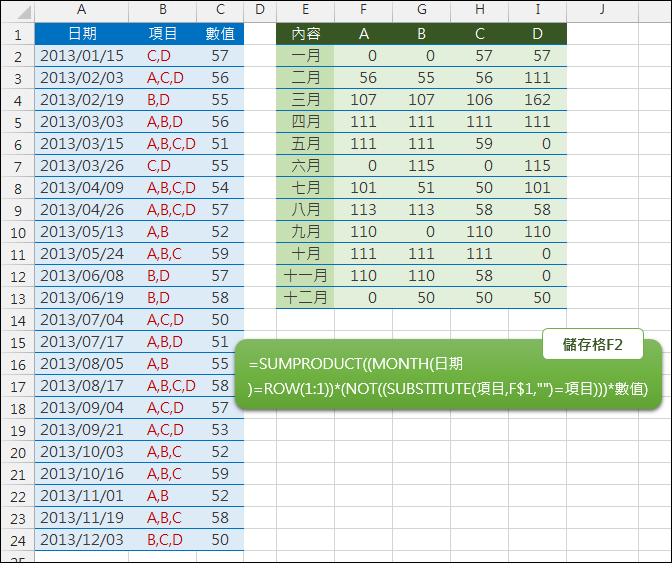Click date cell 2013/02/19

[81, 100]
